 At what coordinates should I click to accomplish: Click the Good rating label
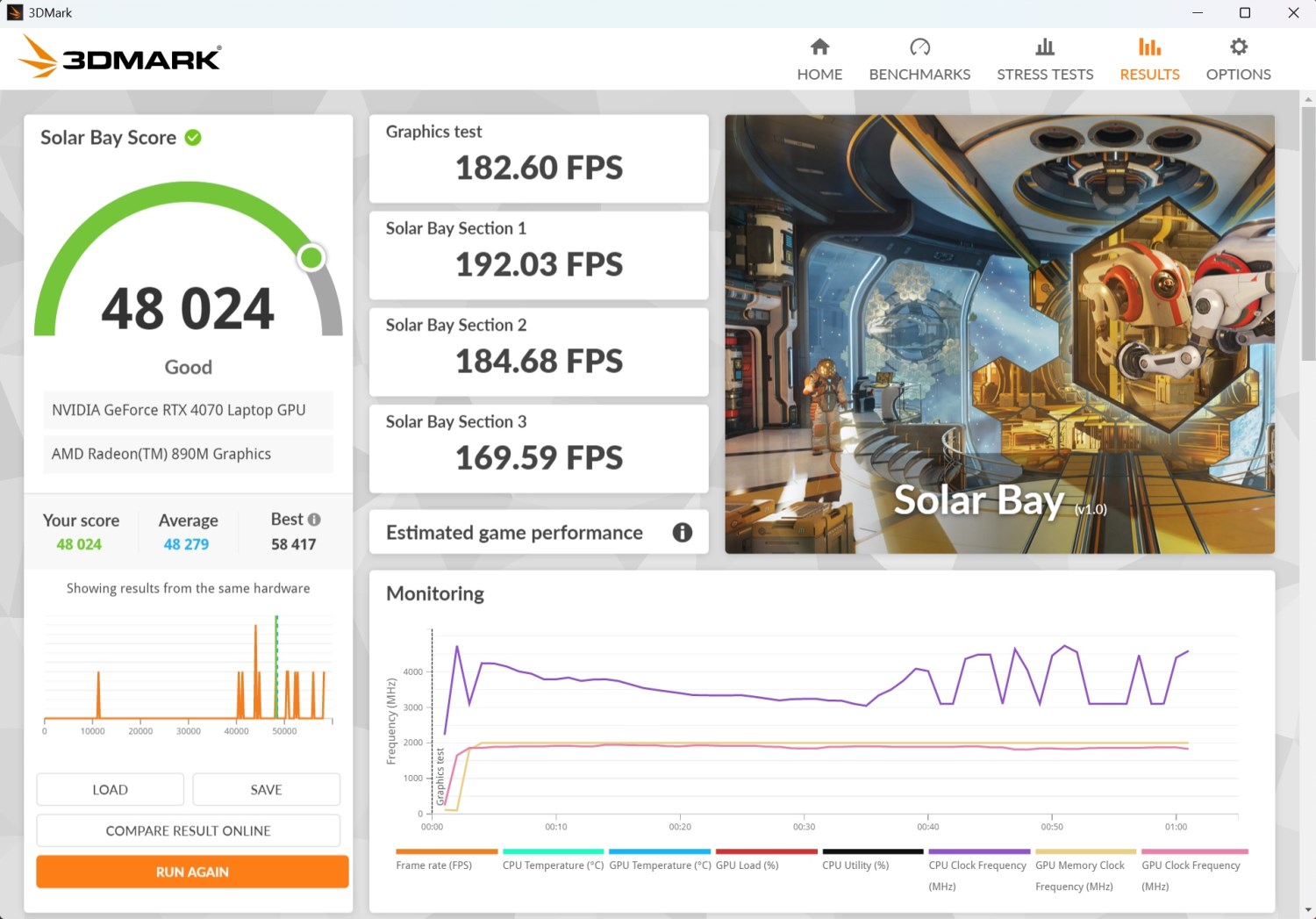[x=189, y=367]
